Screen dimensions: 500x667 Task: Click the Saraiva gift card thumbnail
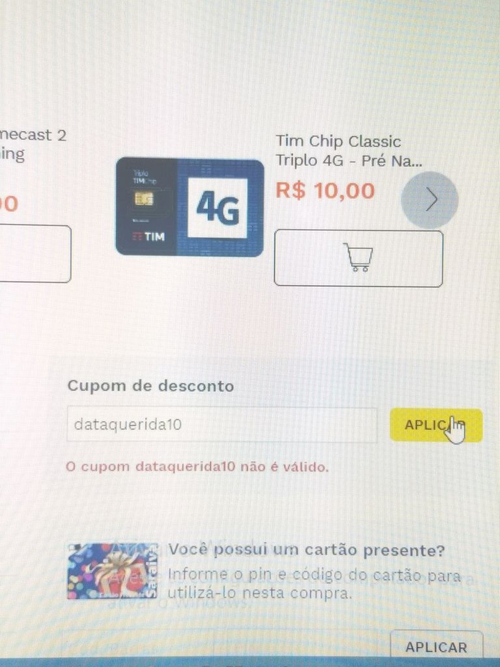click(x=113, y=571)
